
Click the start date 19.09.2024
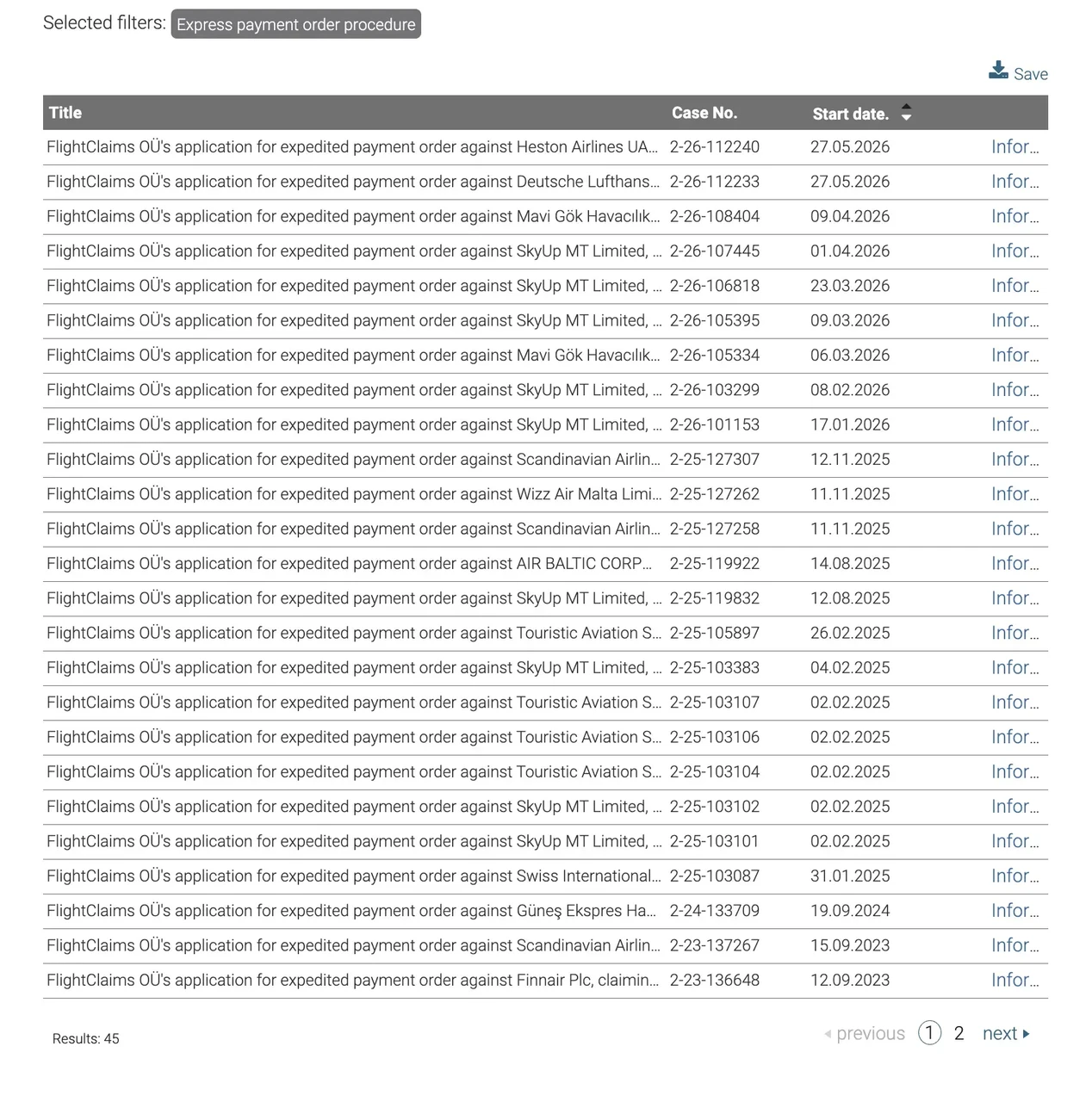(x=850, y=911)
